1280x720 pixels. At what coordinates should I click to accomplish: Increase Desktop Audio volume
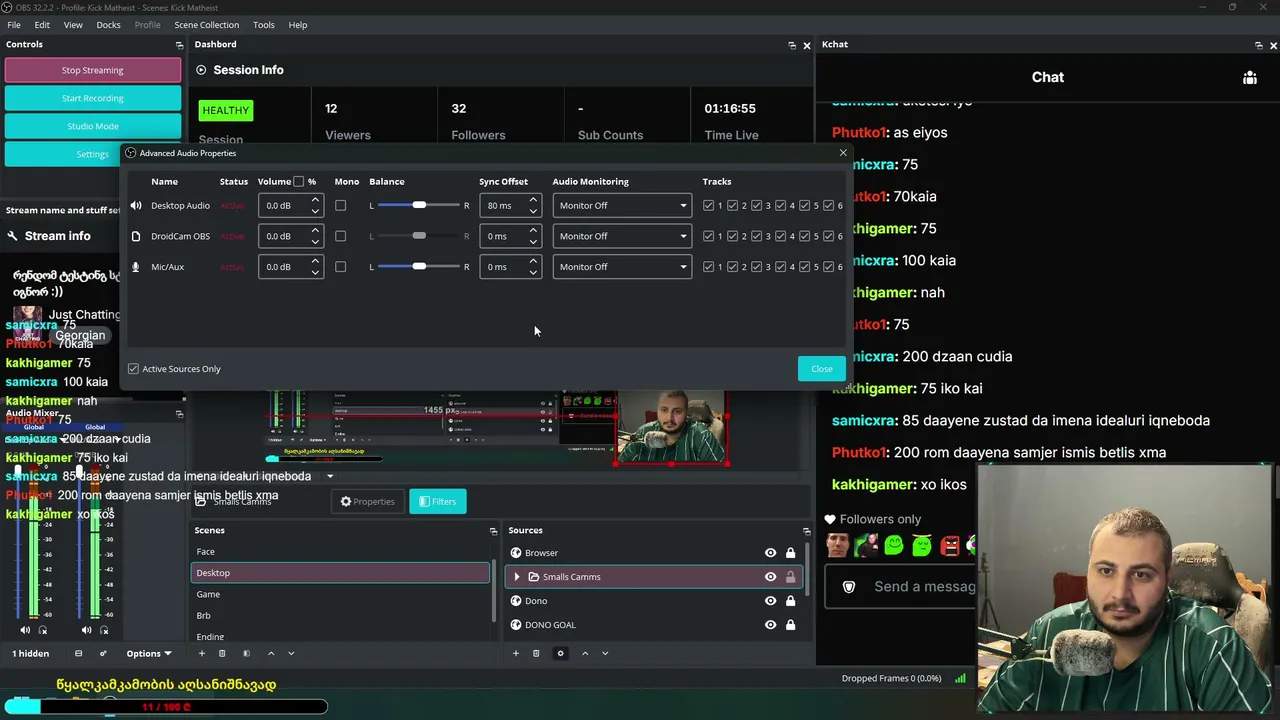point(315,201)
